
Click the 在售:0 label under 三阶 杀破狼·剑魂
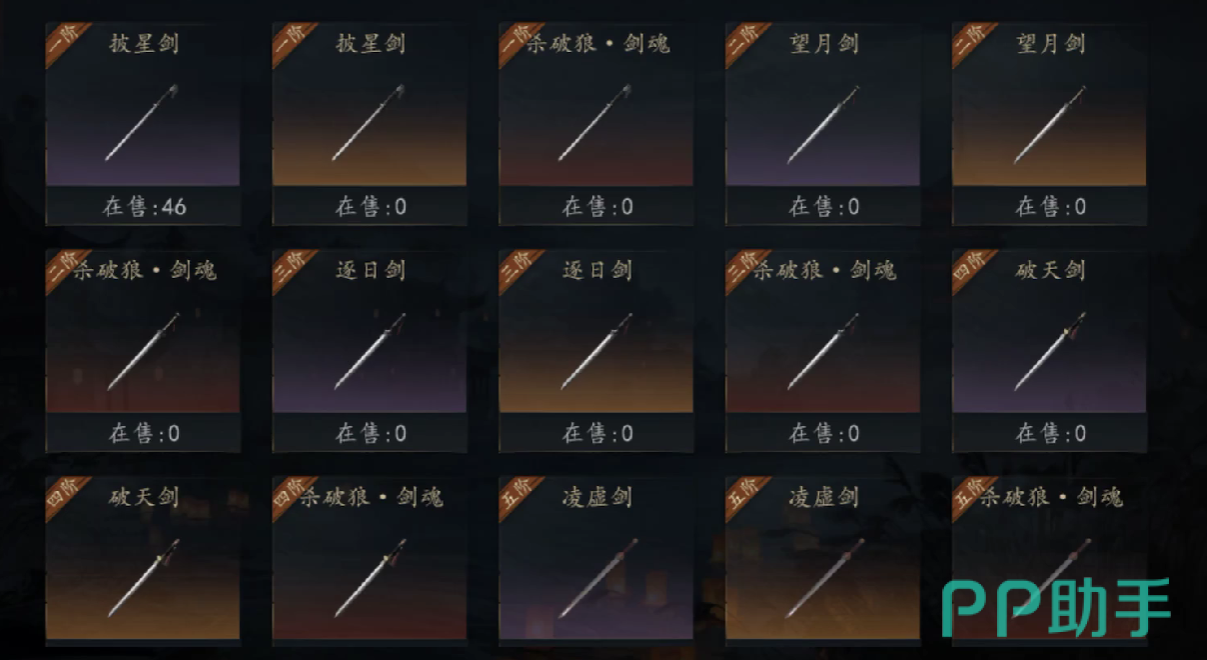[x=824, y=434]
